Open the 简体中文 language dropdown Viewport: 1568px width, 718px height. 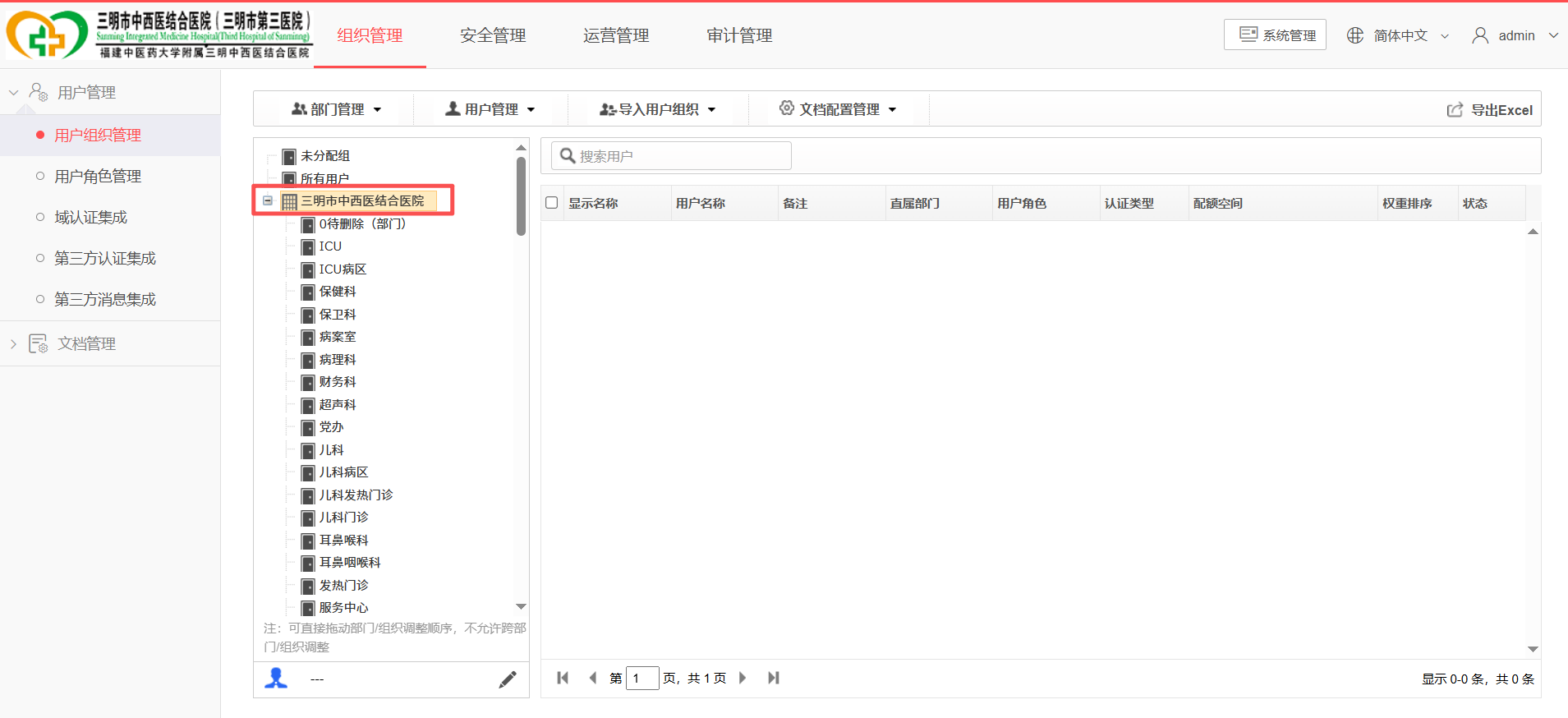pos(1398,35)
